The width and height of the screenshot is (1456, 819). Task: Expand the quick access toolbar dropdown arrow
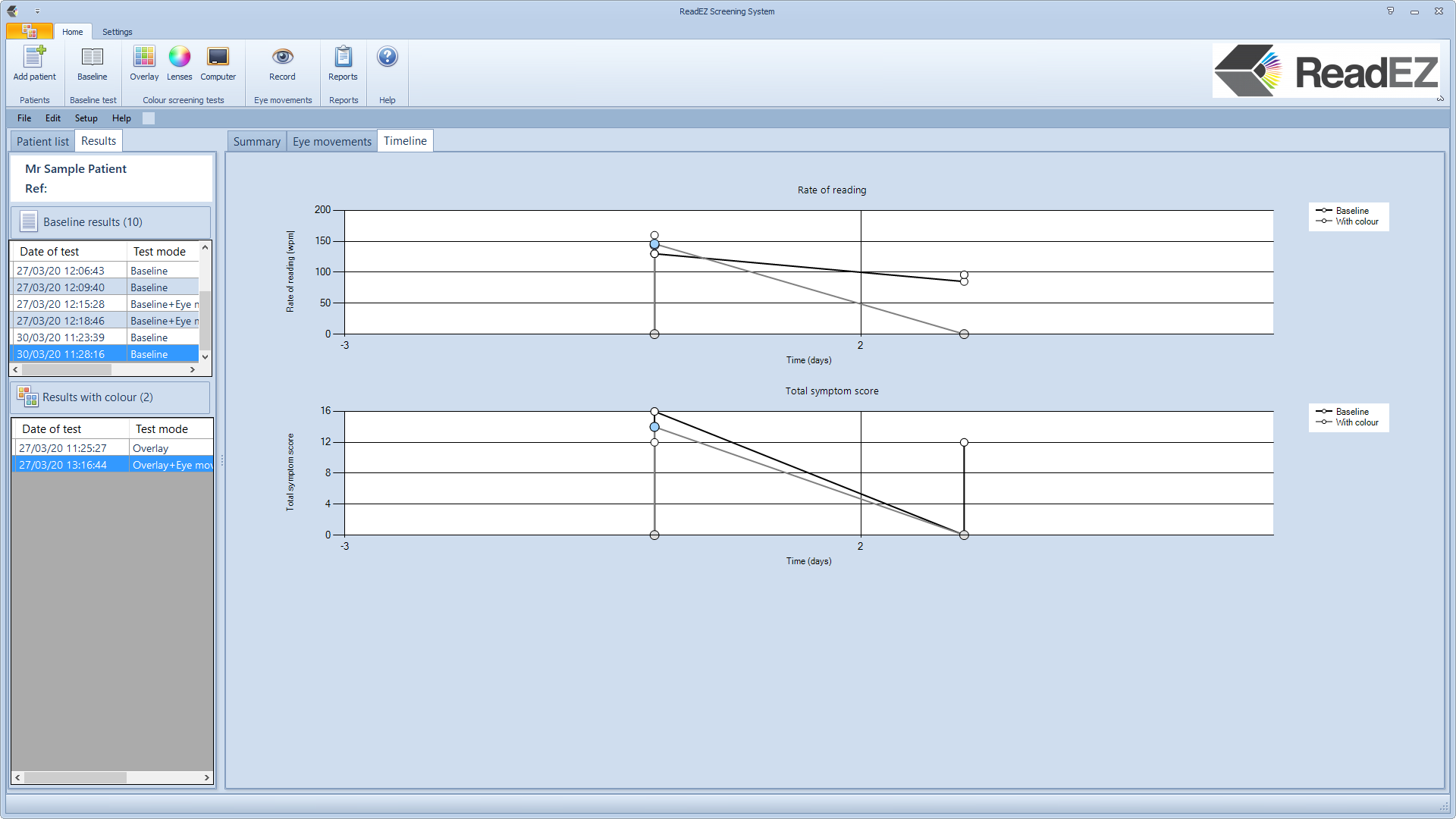point(37,11)
